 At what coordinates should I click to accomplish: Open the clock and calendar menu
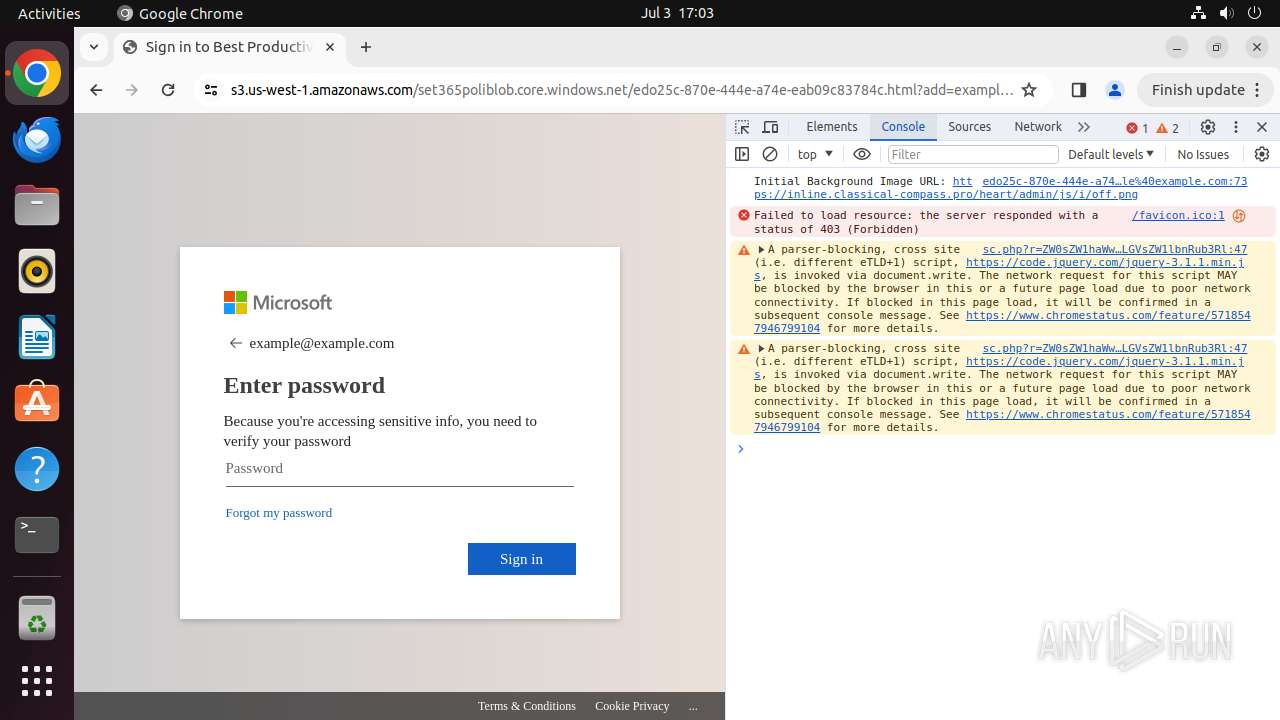677,13
